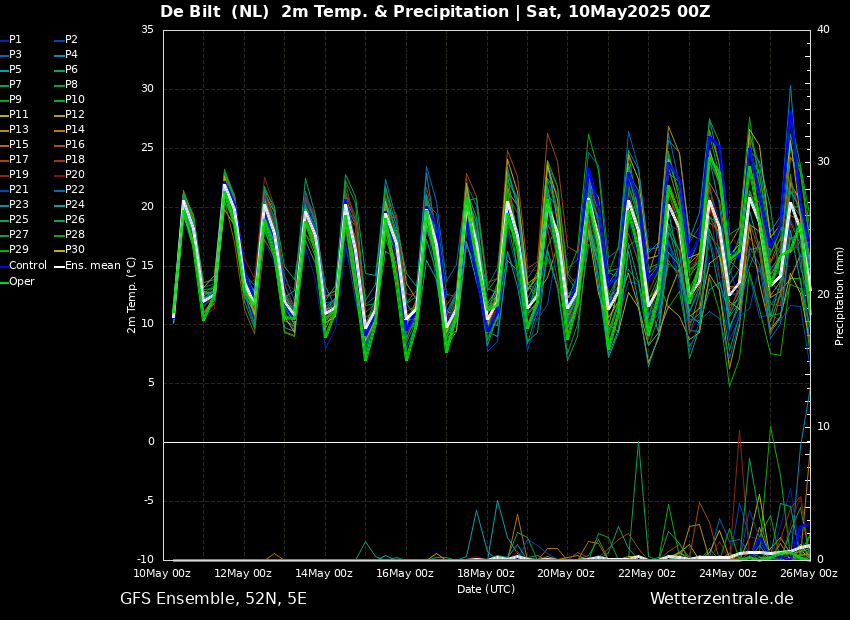This screenshot has height=620, width=850.
Task: Select the P2 legend label
Action: point(66,40)
